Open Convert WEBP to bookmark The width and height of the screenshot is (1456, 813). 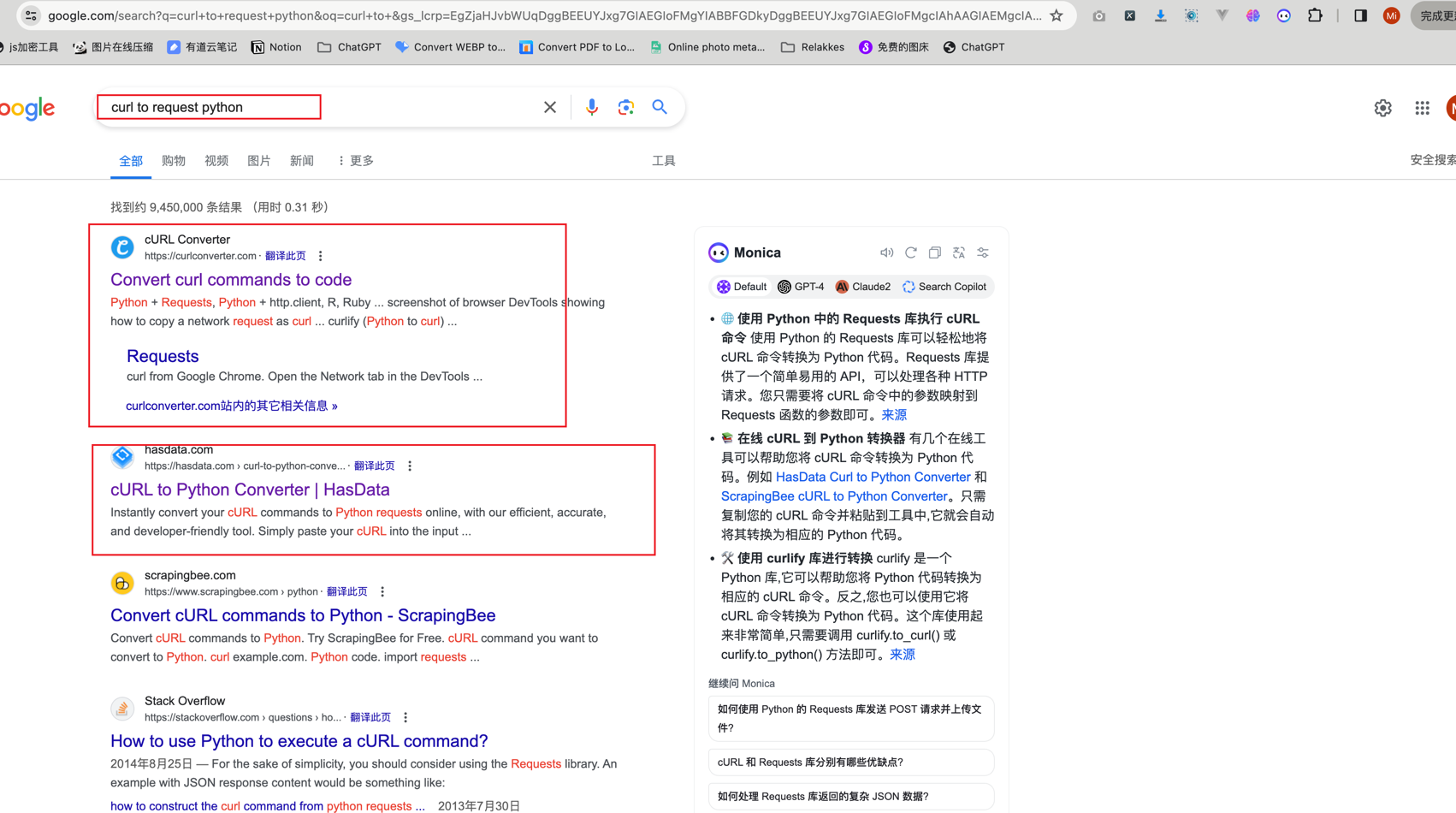tap(450, 47)
